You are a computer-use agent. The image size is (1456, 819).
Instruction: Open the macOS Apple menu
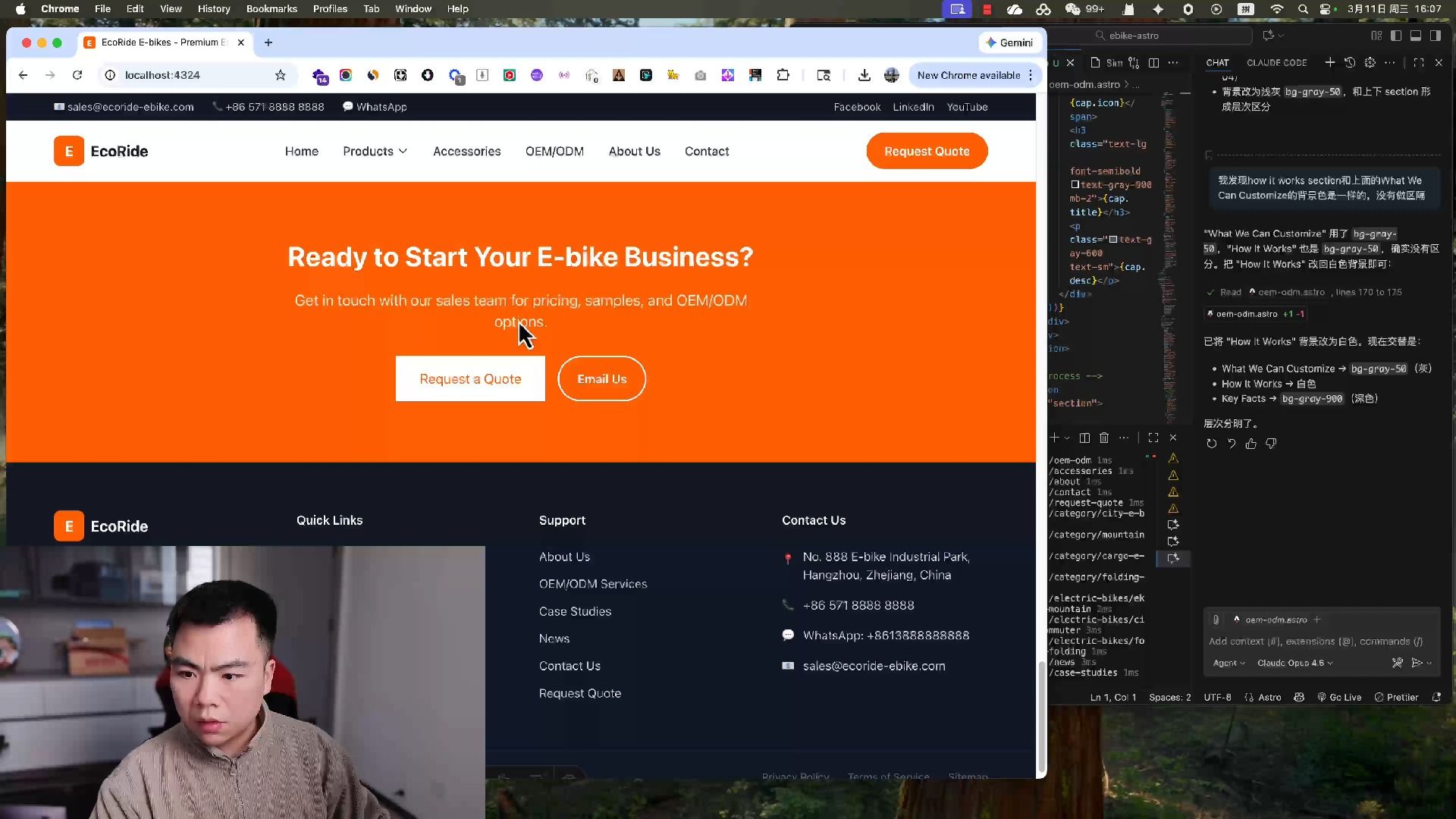(20, 9)
